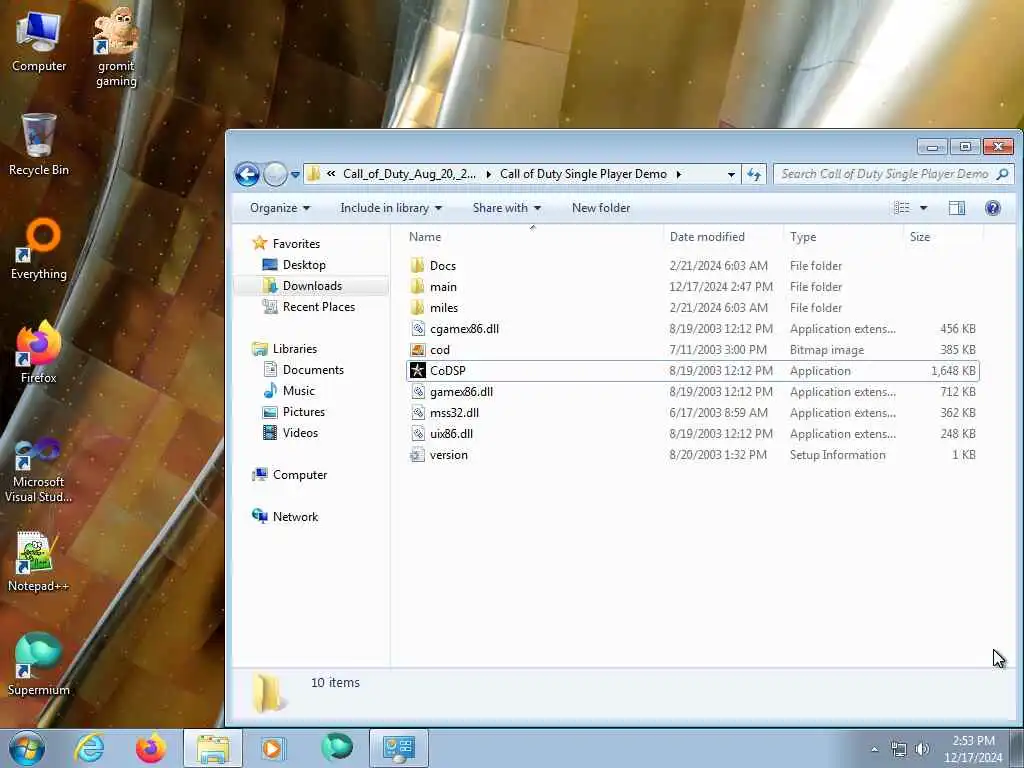Select Downloads in the navigation pane
This screenshot has width=1024, height=768.
tap(312, 285)
